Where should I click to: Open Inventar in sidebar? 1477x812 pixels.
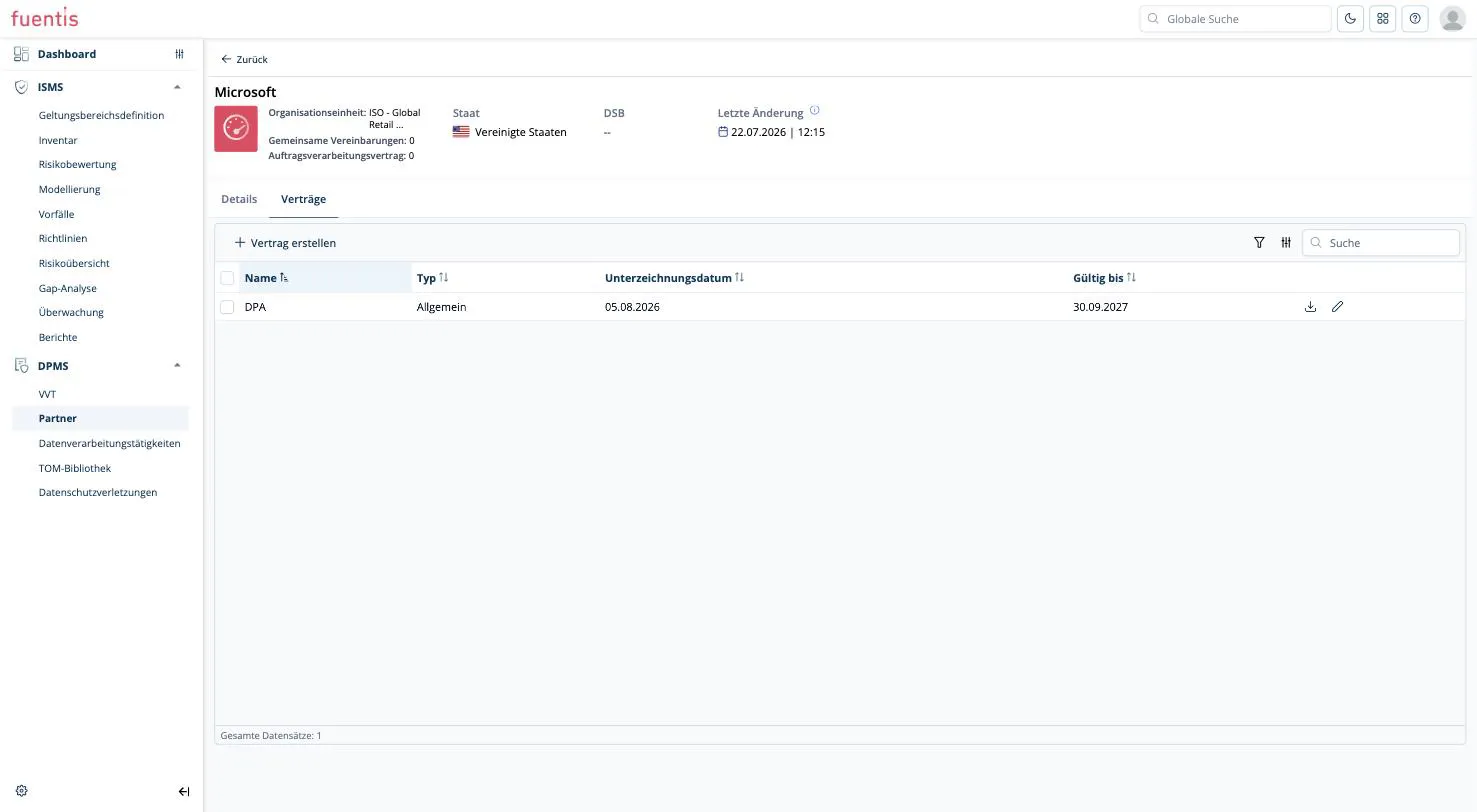pyautogui.click(x=58, y=140)
